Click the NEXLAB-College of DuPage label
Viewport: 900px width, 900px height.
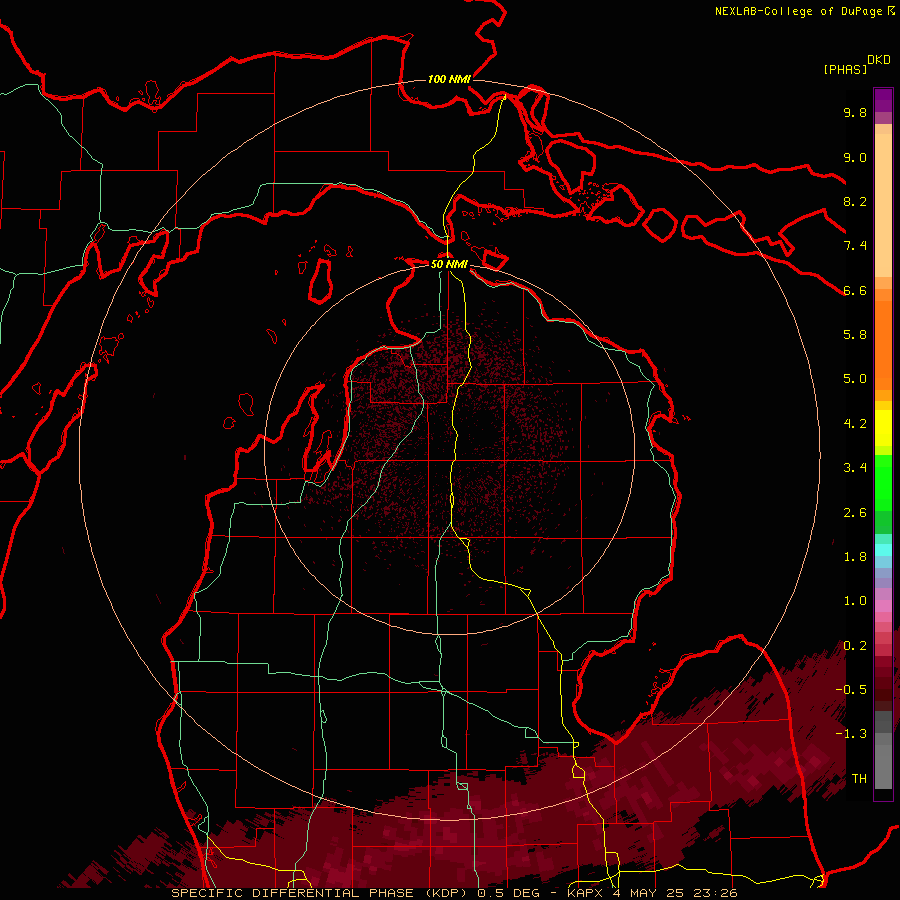click(x=798, y=11)
